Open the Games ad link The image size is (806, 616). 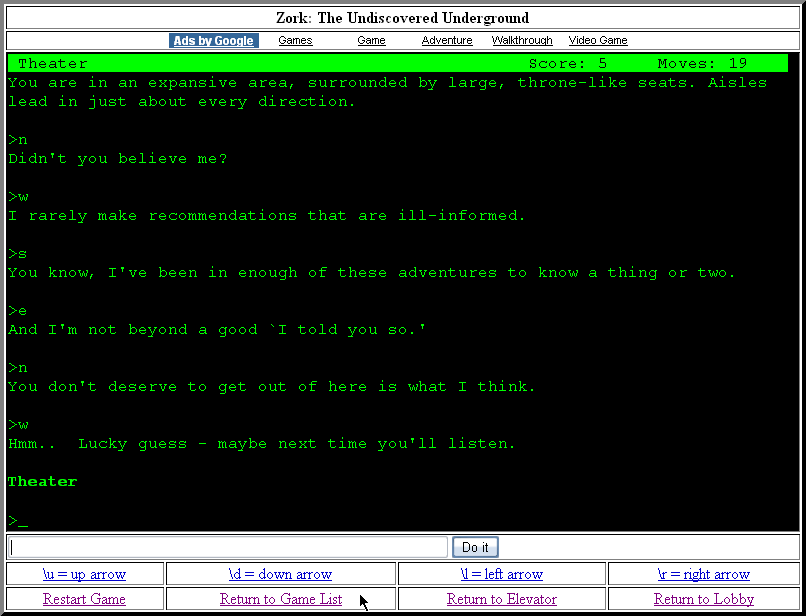(295, 41)
